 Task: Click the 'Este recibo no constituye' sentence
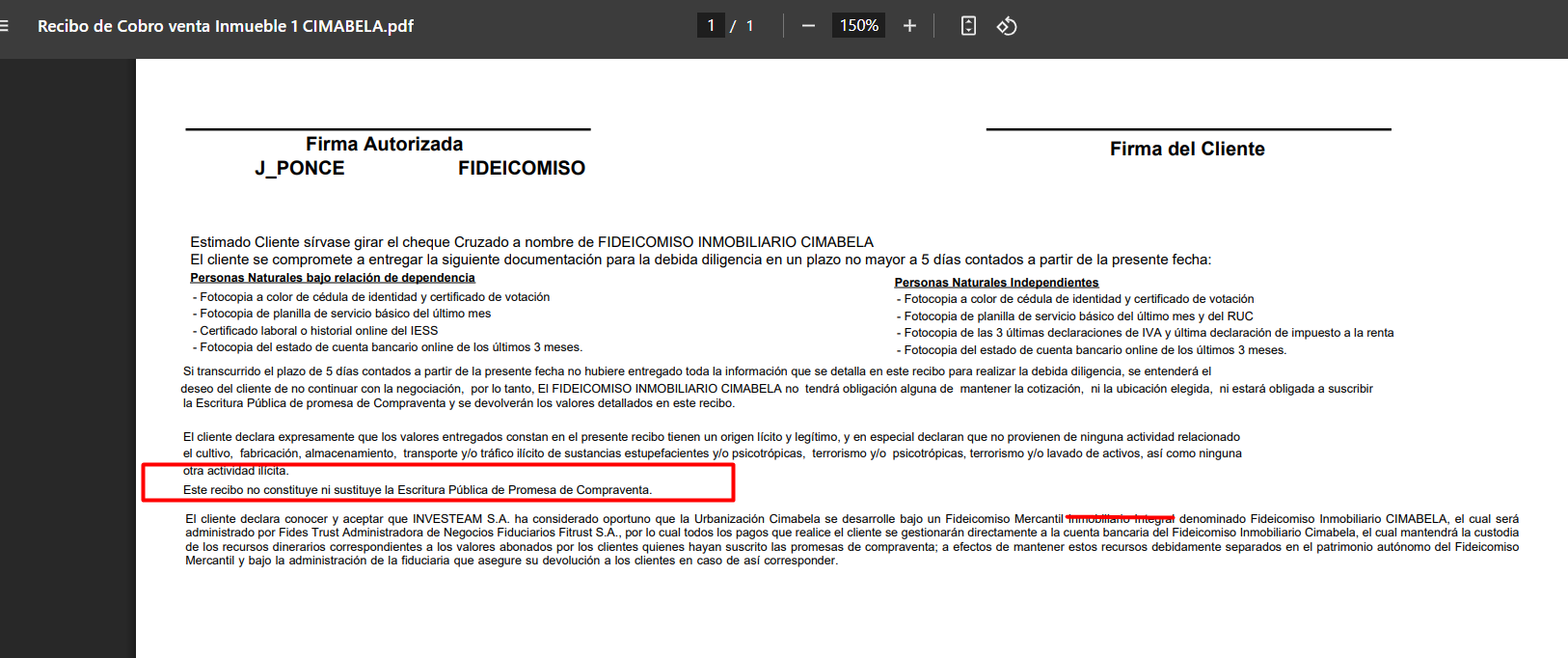pyautogui.click(x=417, y=490)
